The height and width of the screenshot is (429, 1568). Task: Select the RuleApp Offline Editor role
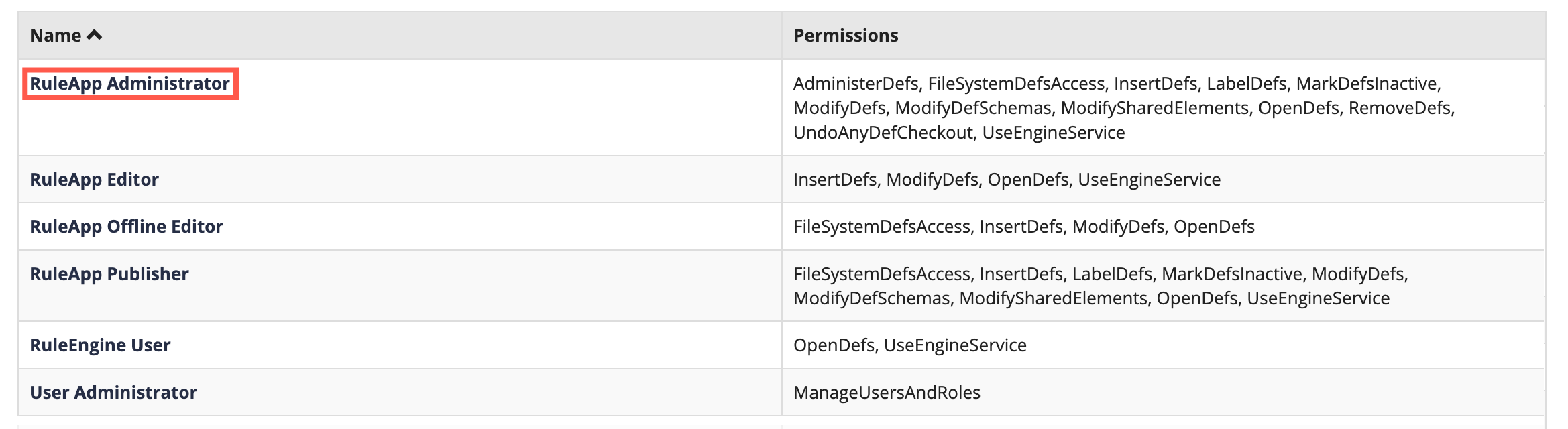pyautogui.click(x=126, y=226)
